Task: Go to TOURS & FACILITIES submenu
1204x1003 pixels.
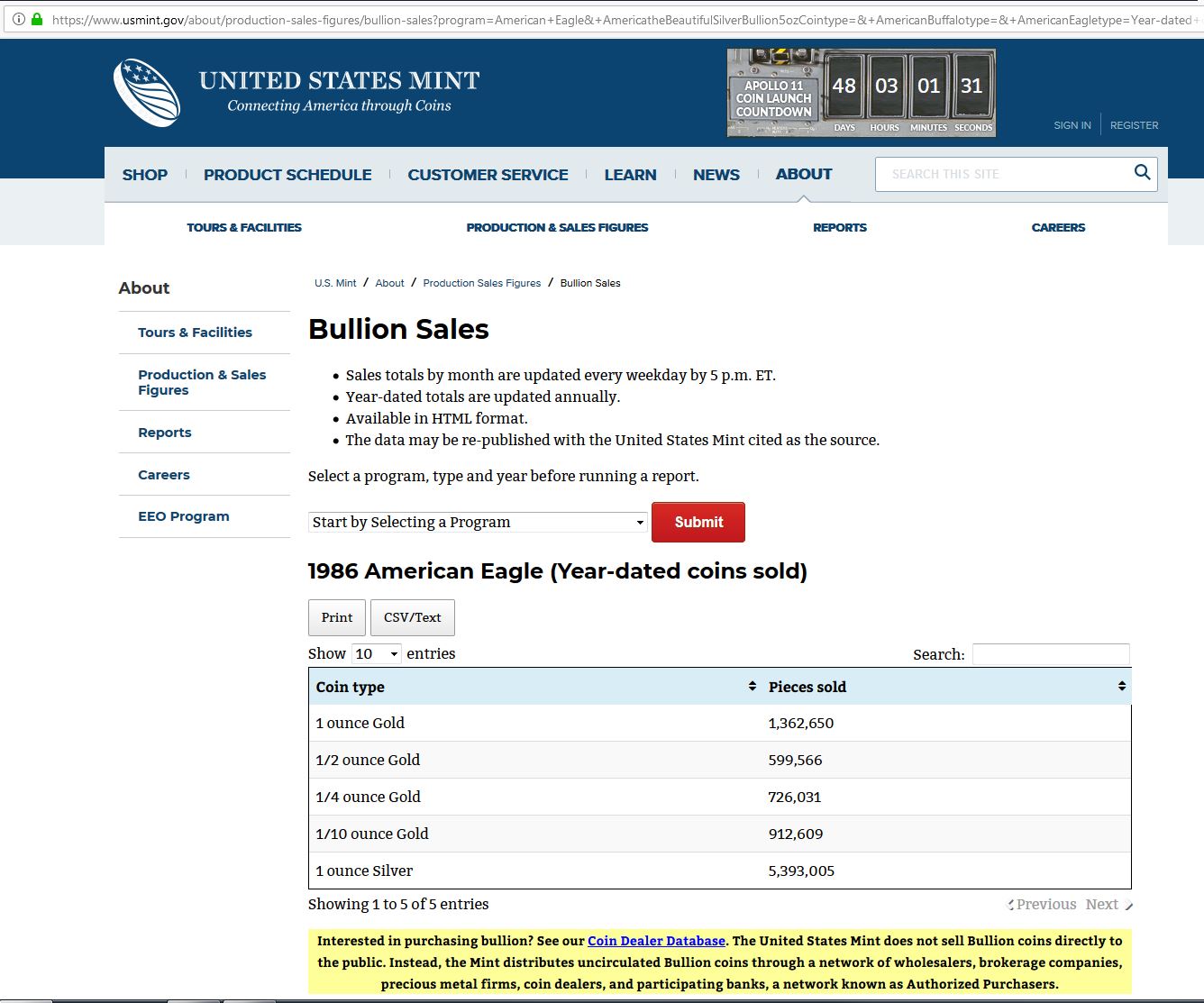Action: pos(244,227)
